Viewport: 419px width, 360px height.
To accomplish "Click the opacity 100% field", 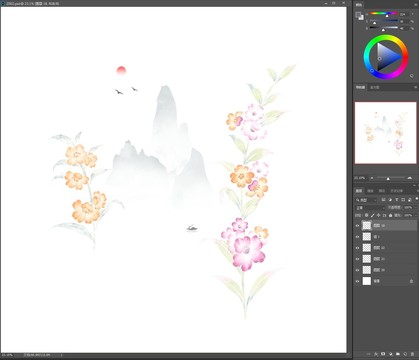I will [408, 208].
